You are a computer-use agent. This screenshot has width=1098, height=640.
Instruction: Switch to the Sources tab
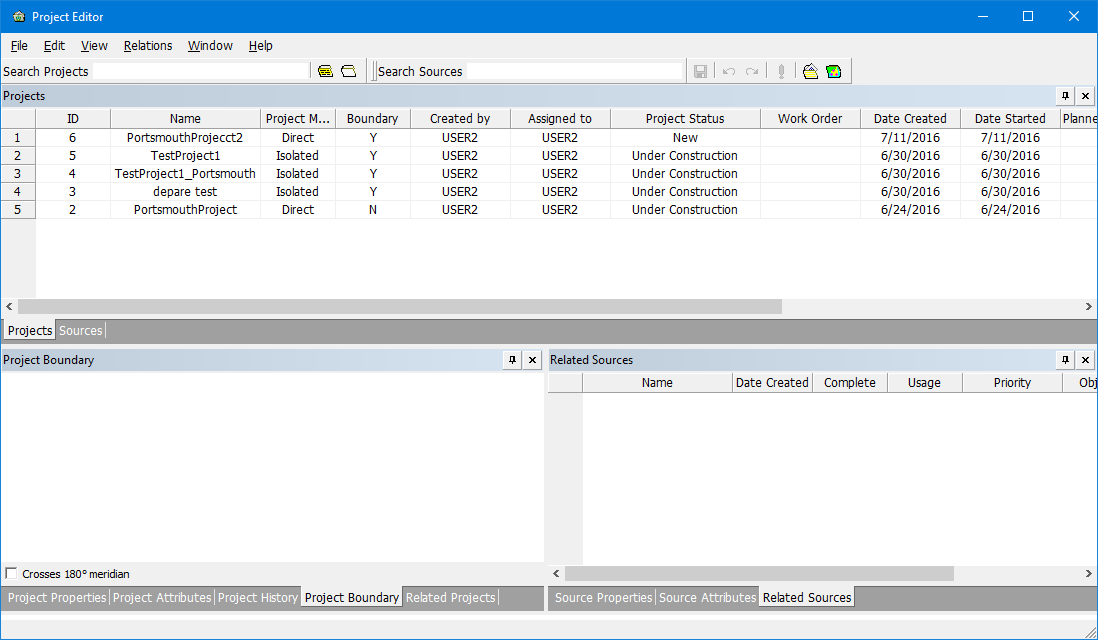[81, 330]
